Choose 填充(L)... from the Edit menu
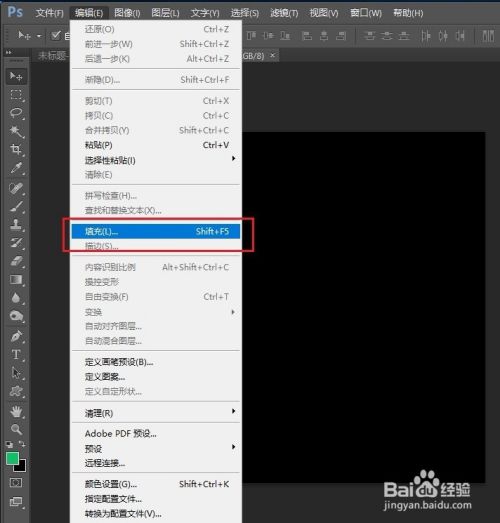Screen dimensions: 500x523 point(156,231)
